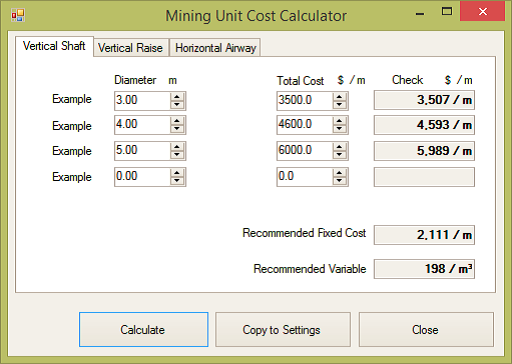The height and width of the screenshot is (364, 512).
Task: Decrease the 4600.0 total cost with down arrow
Action: tap(339, 129)
